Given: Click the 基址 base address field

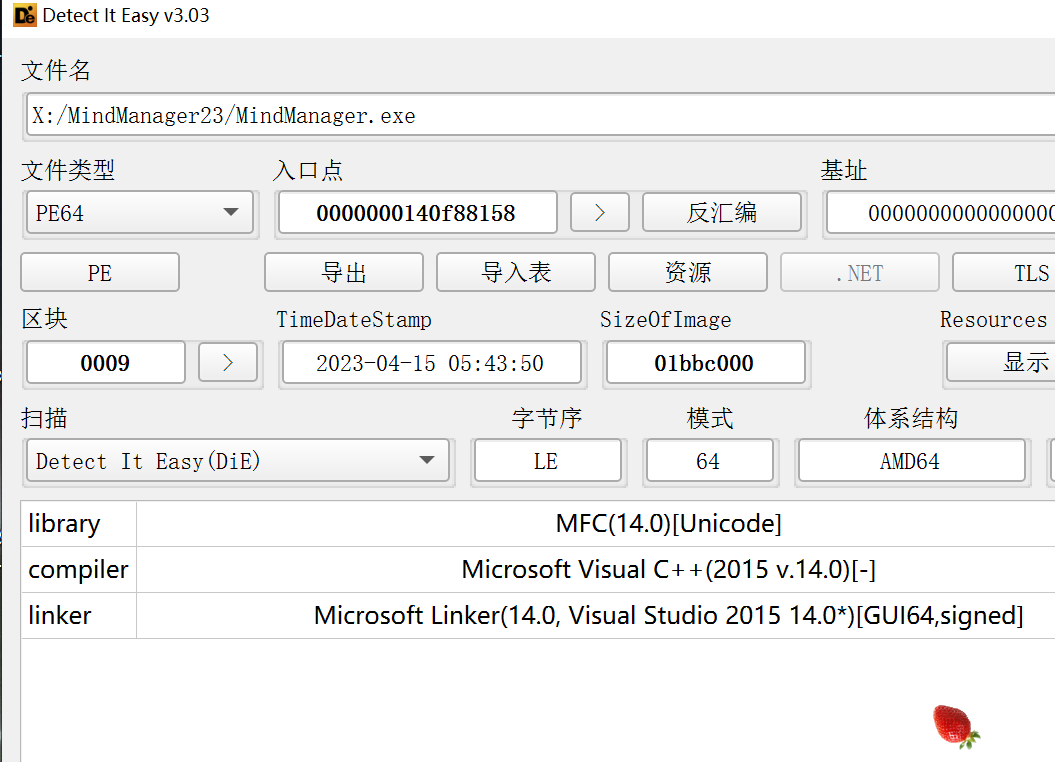Looking at the screenshot, I should pos(941,213).
